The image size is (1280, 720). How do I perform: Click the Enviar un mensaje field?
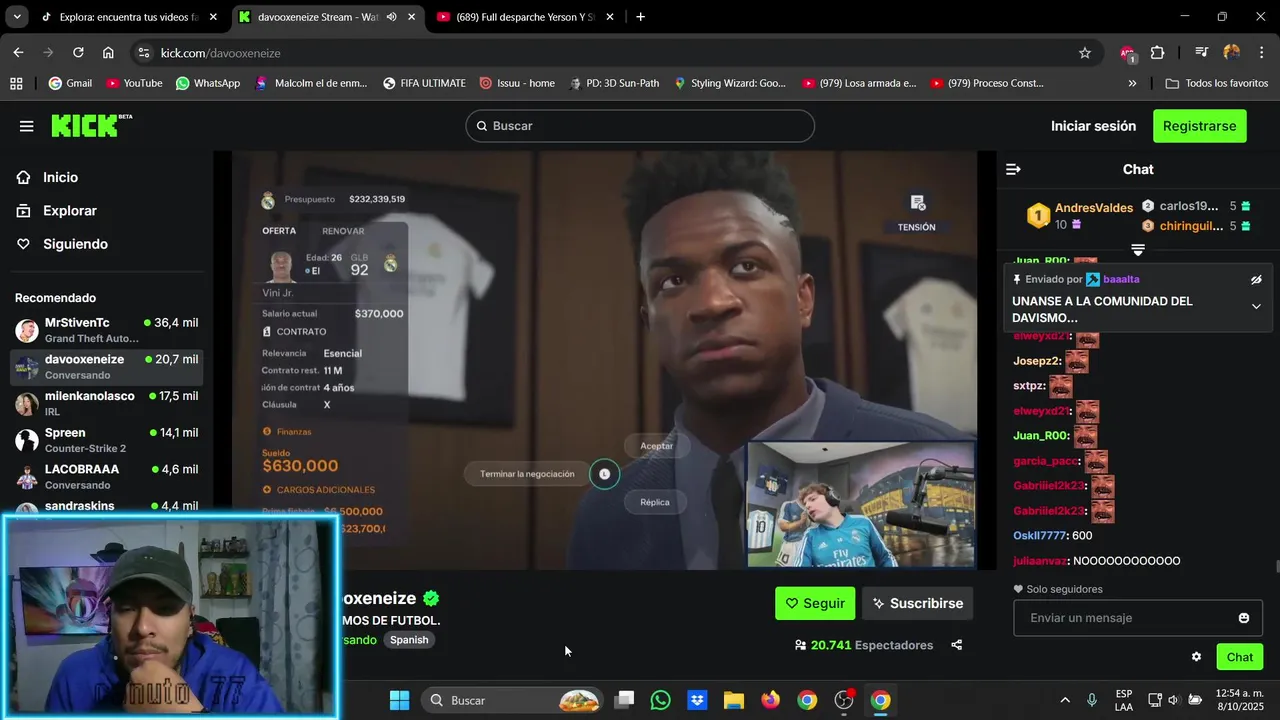pos(1138,618)
